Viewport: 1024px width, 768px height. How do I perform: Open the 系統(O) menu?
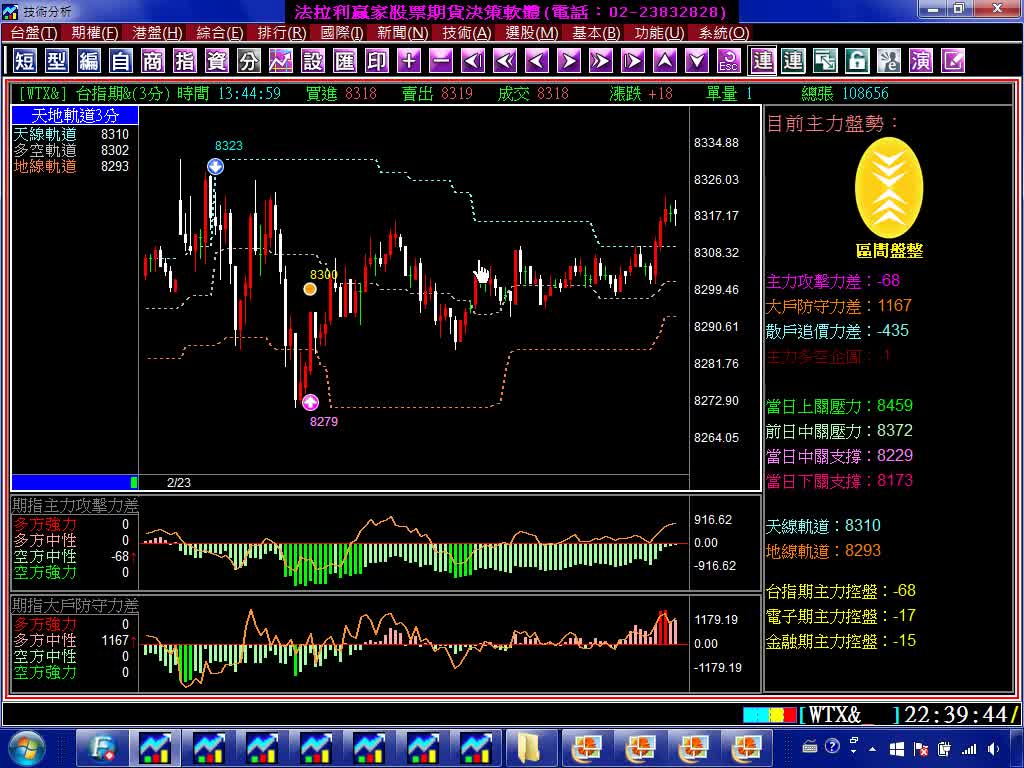point(724,33)
